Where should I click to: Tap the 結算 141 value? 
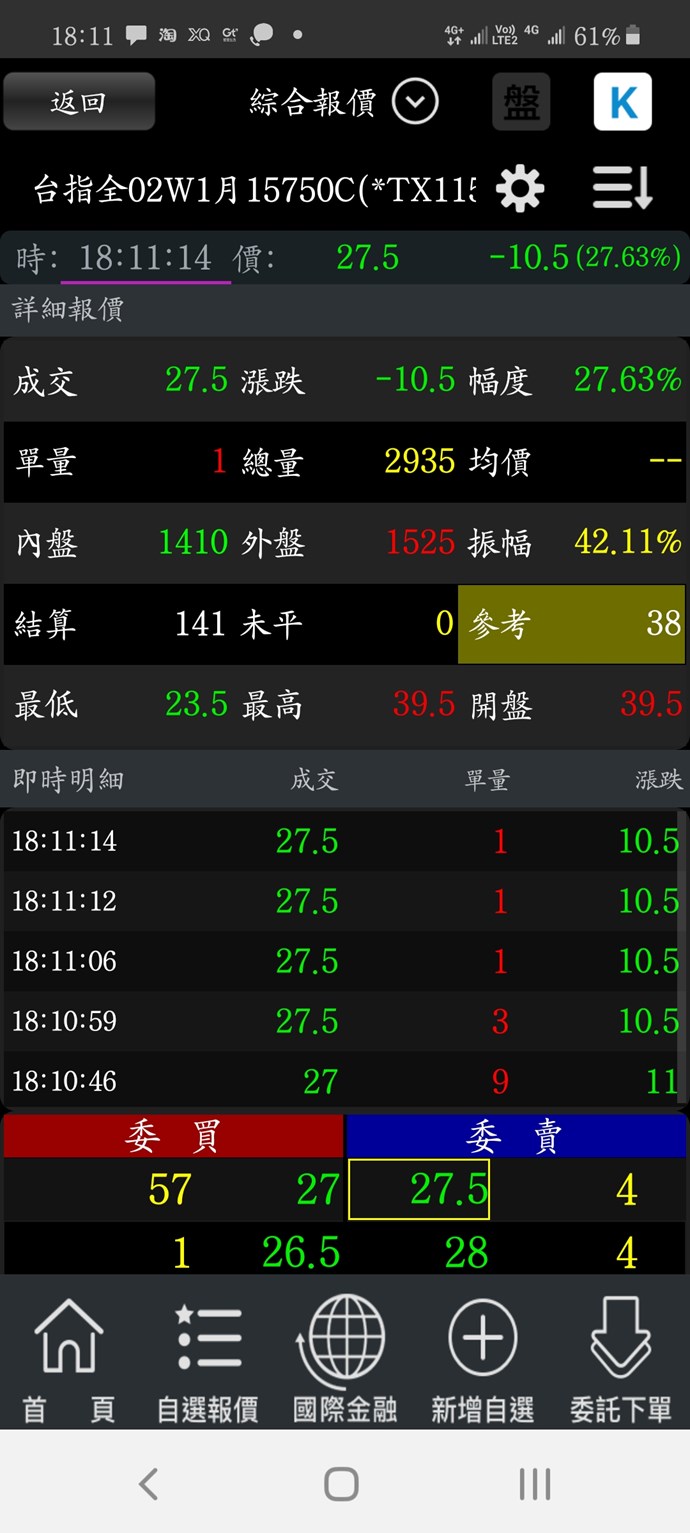pyautogui.click(x=200, y=624)
